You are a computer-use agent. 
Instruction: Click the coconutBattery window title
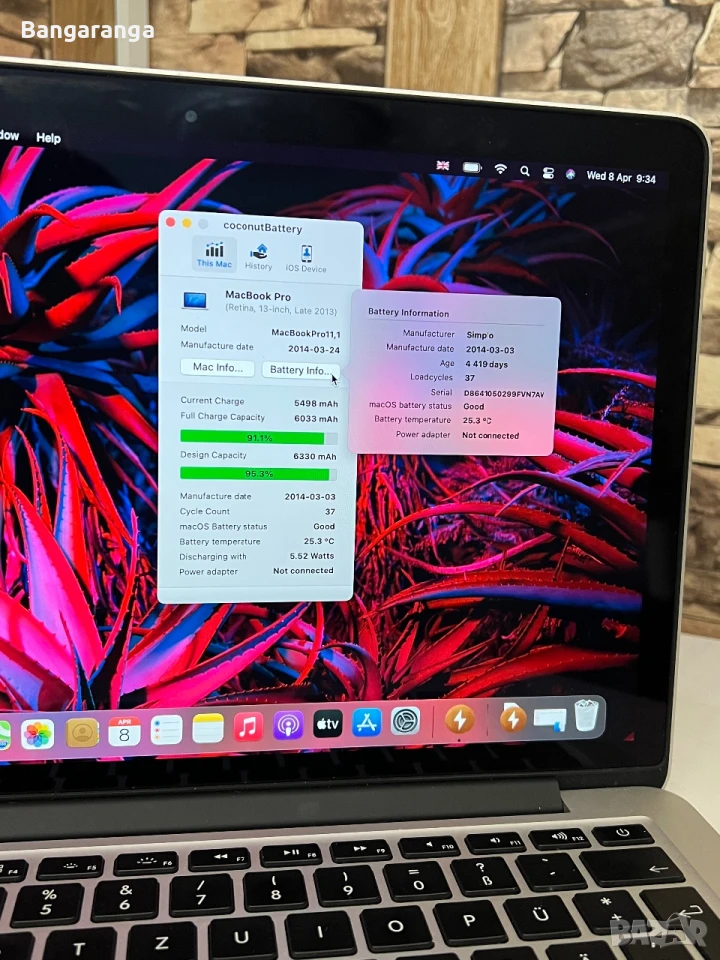pyautogui.click(x=263, y=227)
